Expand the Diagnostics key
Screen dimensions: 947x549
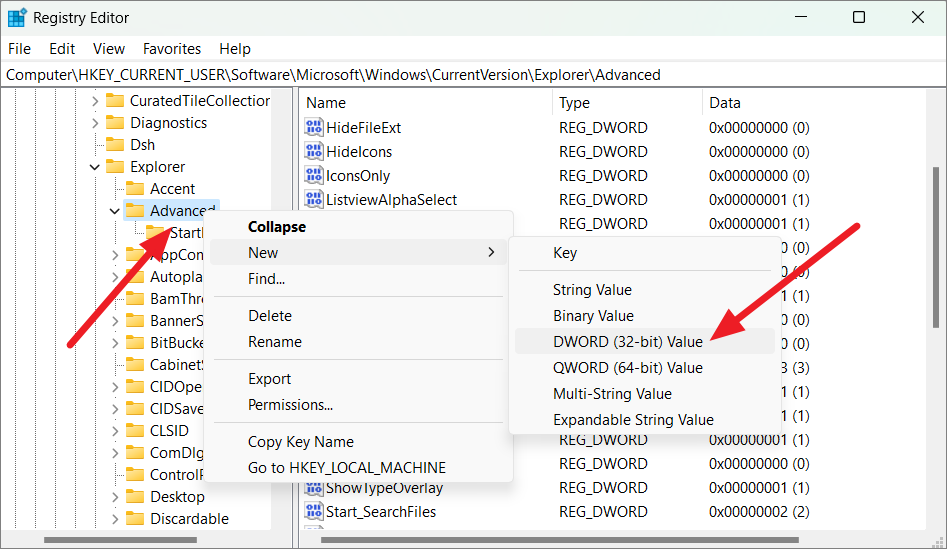[x=95, y=123]
